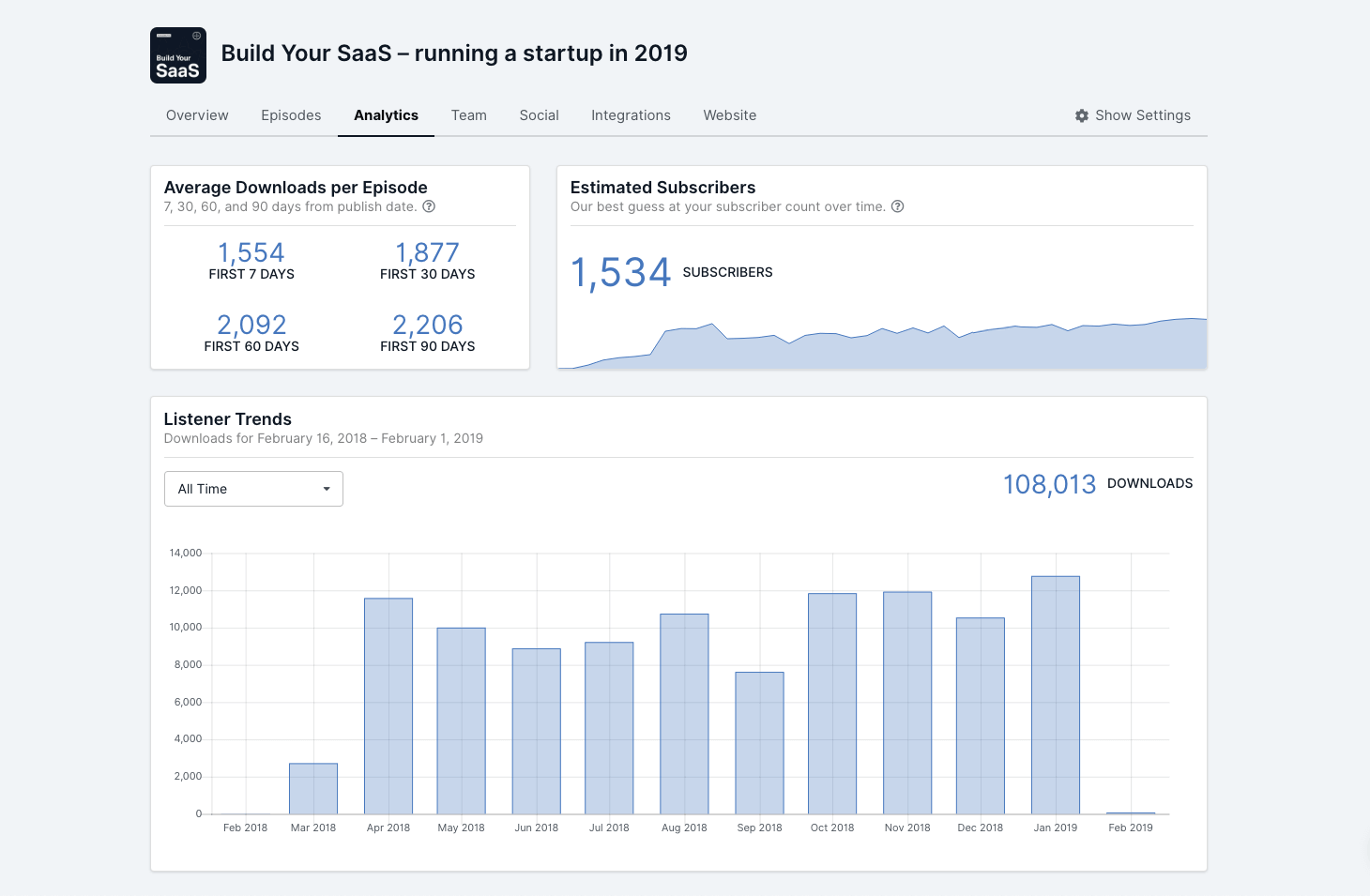Click the gear icon beside Show Settings
Image resolution: width=1370 pixels, height=896 pixels.
1082,115
